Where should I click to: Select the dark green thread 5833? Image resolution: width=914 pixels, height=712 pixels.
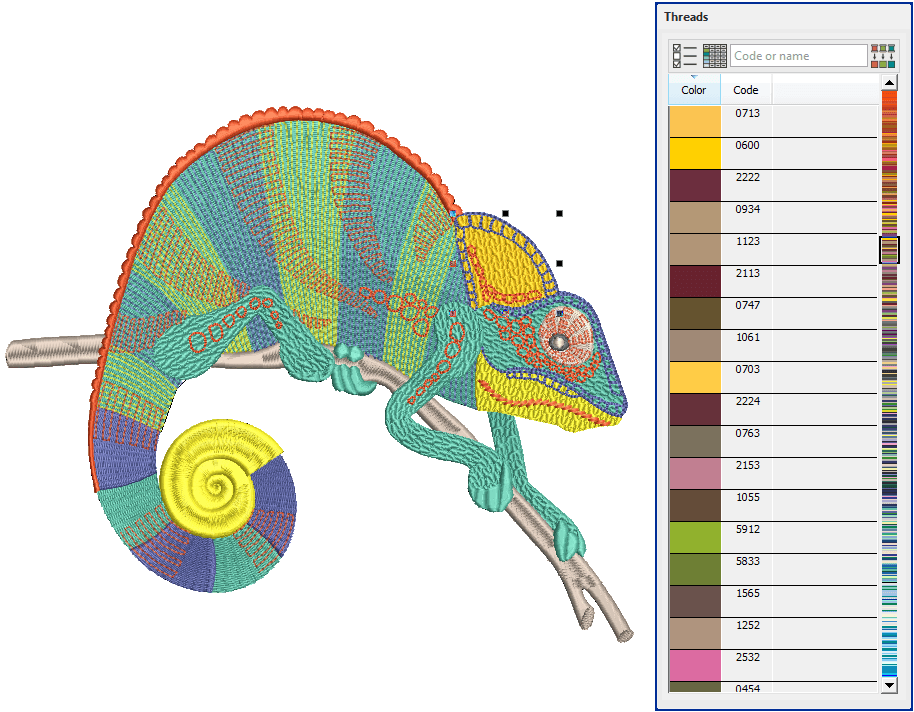click(x=694, y=570)
